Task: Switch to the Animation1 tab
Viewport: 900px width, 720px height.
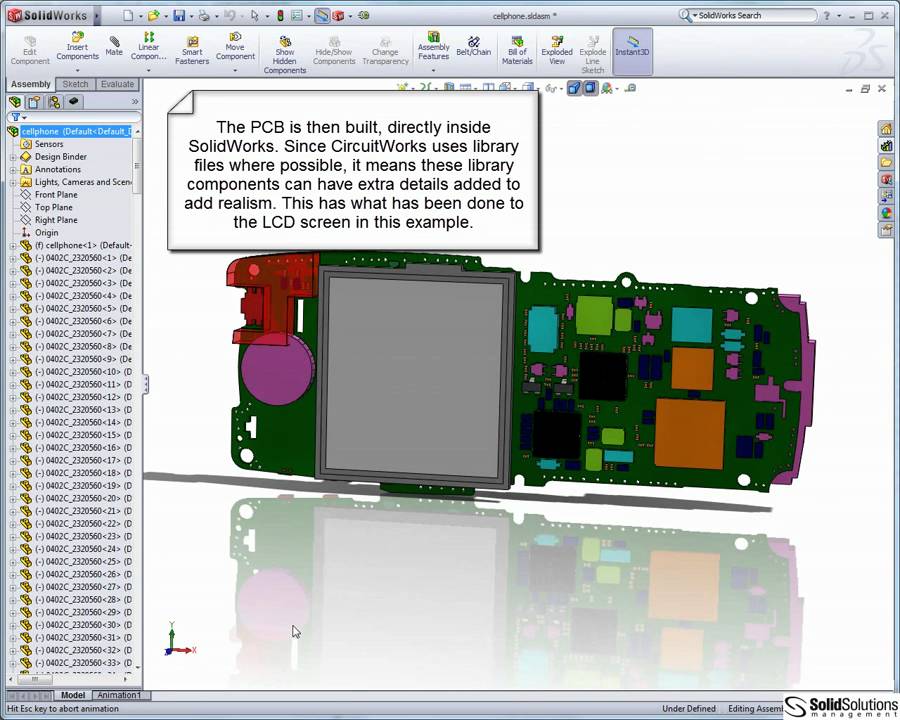Action: coord(119,695)
